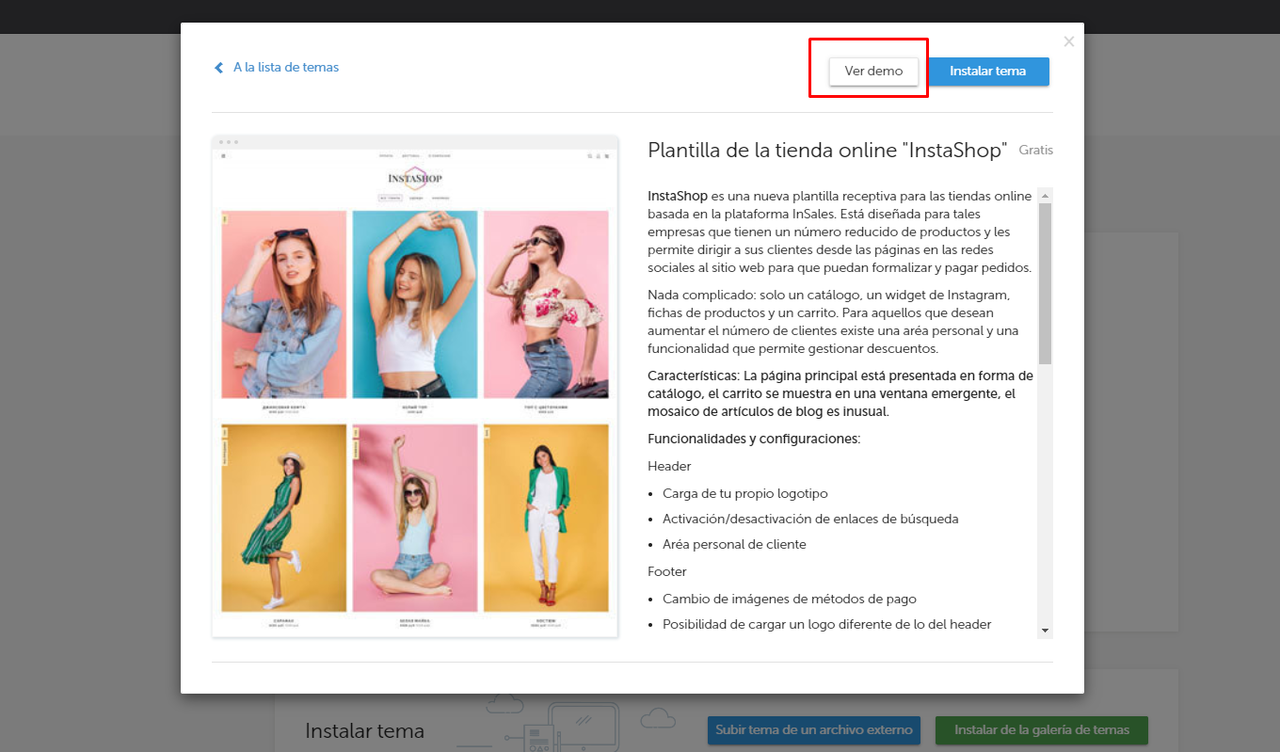
Task: Click 'Posibilidad de cargar un logo diferente' item
Action: pyautogui.click(x=826, y=625)
